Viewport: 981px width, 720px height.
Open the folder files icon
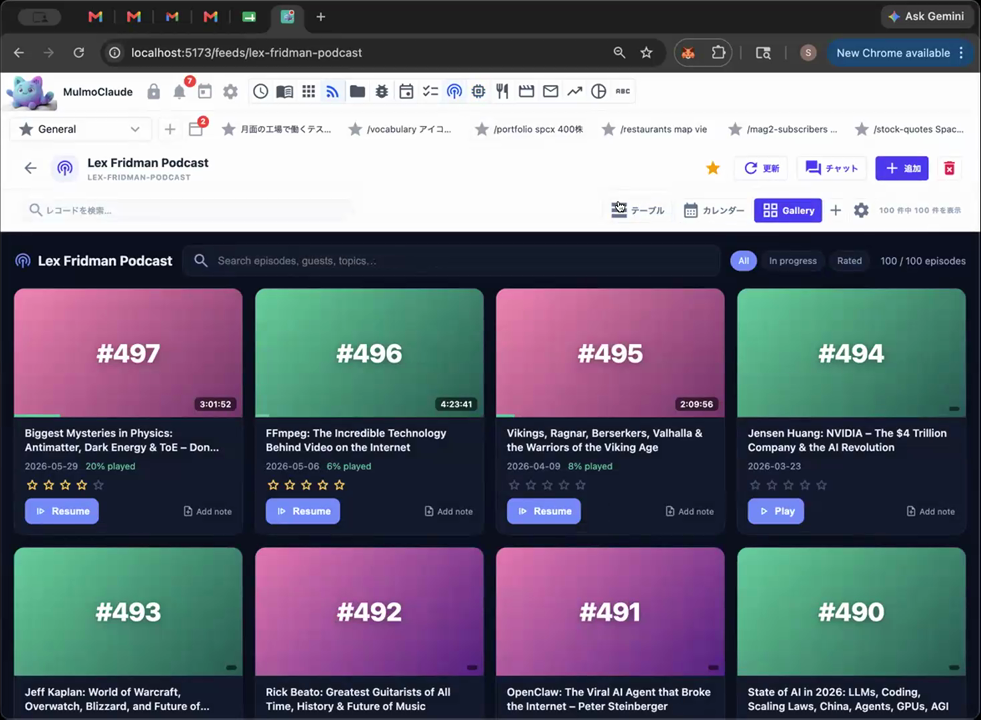click(357, 91)
